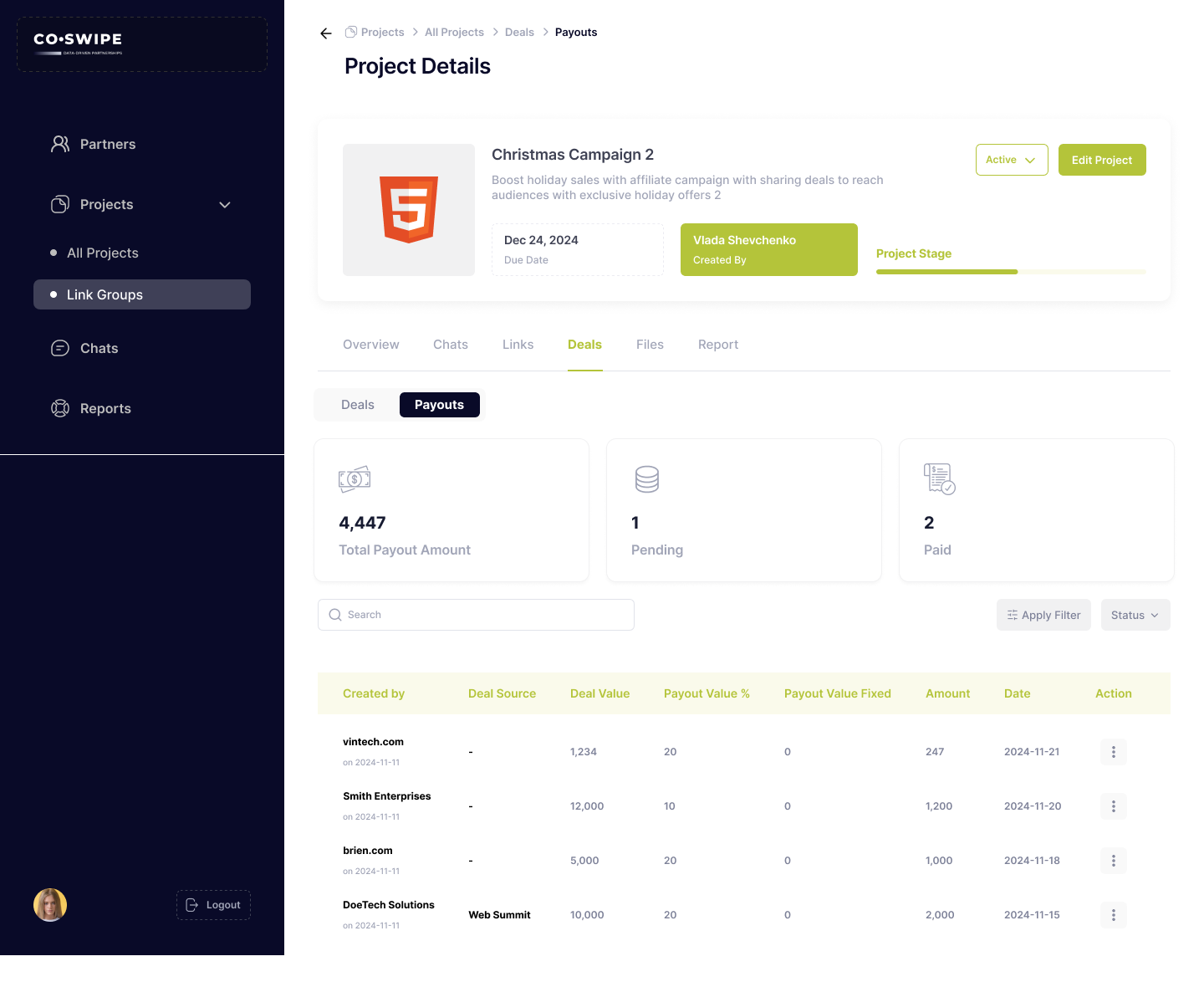
Task: Open action menu for Smith Enterprises row
Action: pyautogui.click(x=1113, y=806)
